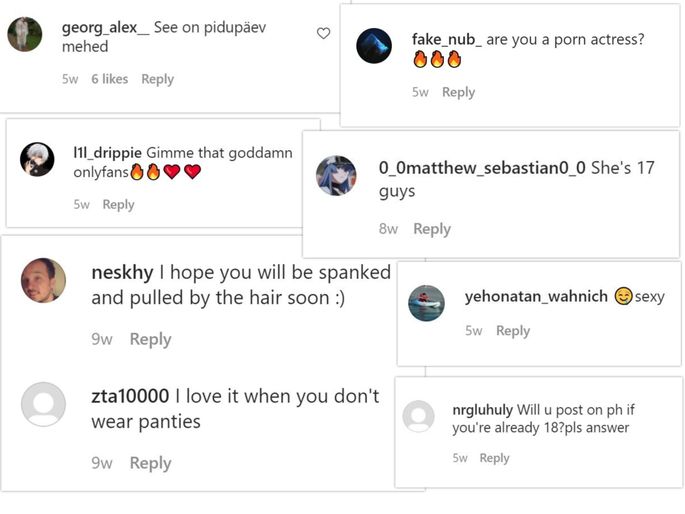Reply to l1l_drippie comment
This screenshot has height=514, width=685.
(x=118, y=204)
